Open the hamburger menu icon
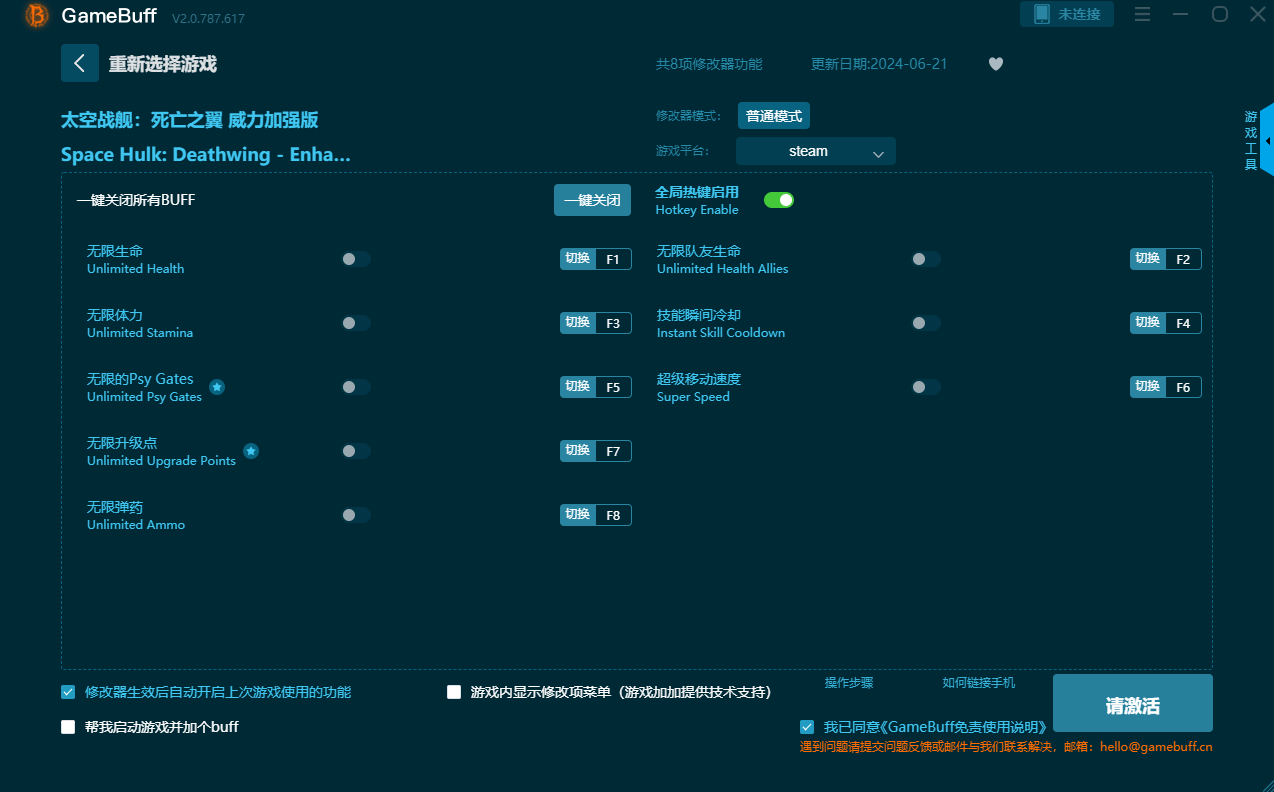Viewport: 1274px width, 792px height. [x=1143, y=14]
